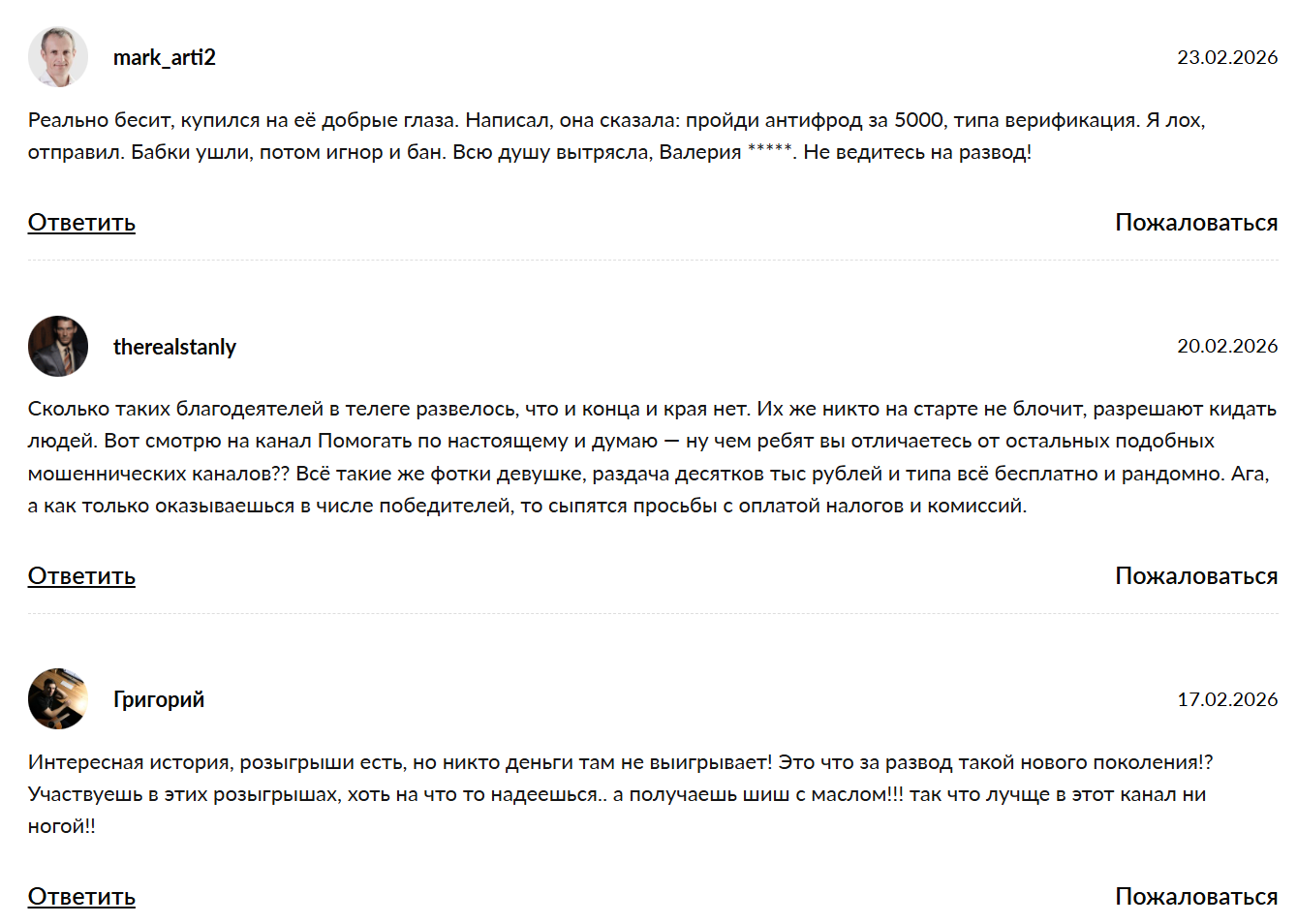Click the word "ногой!!" ending Григорий's comment
The width and height of the screenshot is (1297, 924).
click(62, 826)
